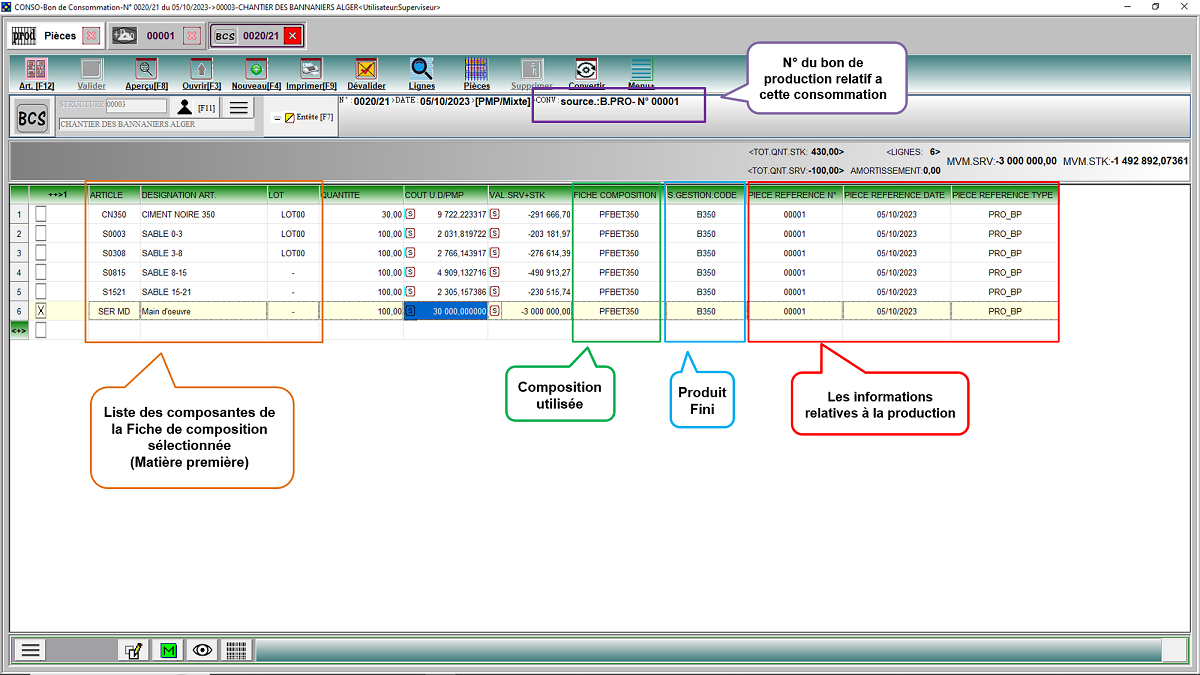This screenshot has height=675, width=1200.
Task: Close the 0020/21 tab
Action: click(292, 36)
